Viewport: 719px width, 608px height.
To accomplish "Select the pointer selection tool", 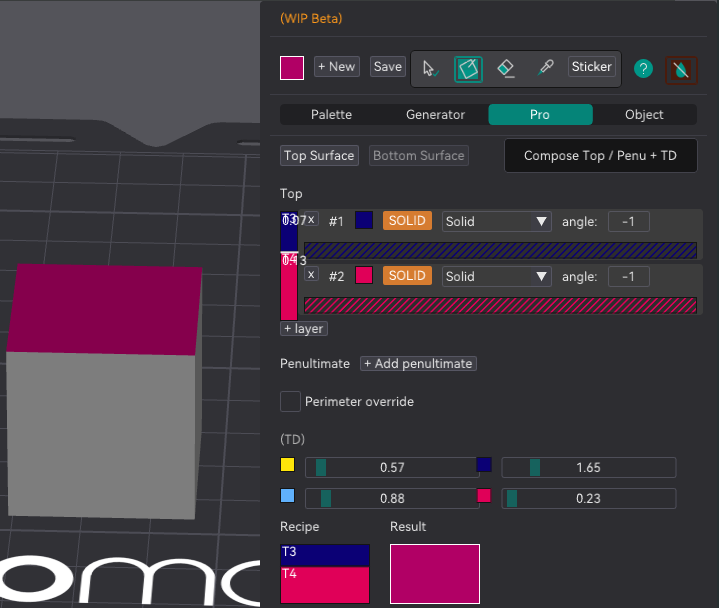I will pos(430,69).
